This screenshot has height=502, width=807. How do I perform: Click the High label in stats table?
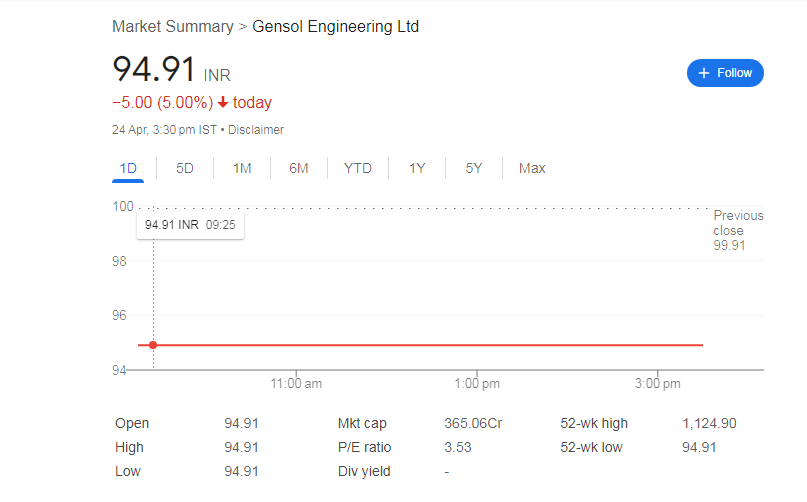[x=129, y=447]
